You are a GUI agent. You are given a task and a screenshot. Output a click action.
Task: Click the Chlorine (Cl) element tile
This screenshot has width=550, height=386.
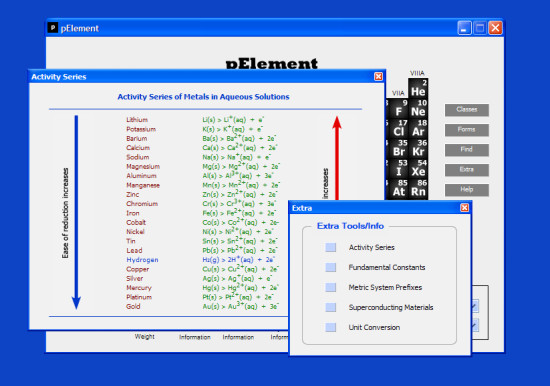398,128
